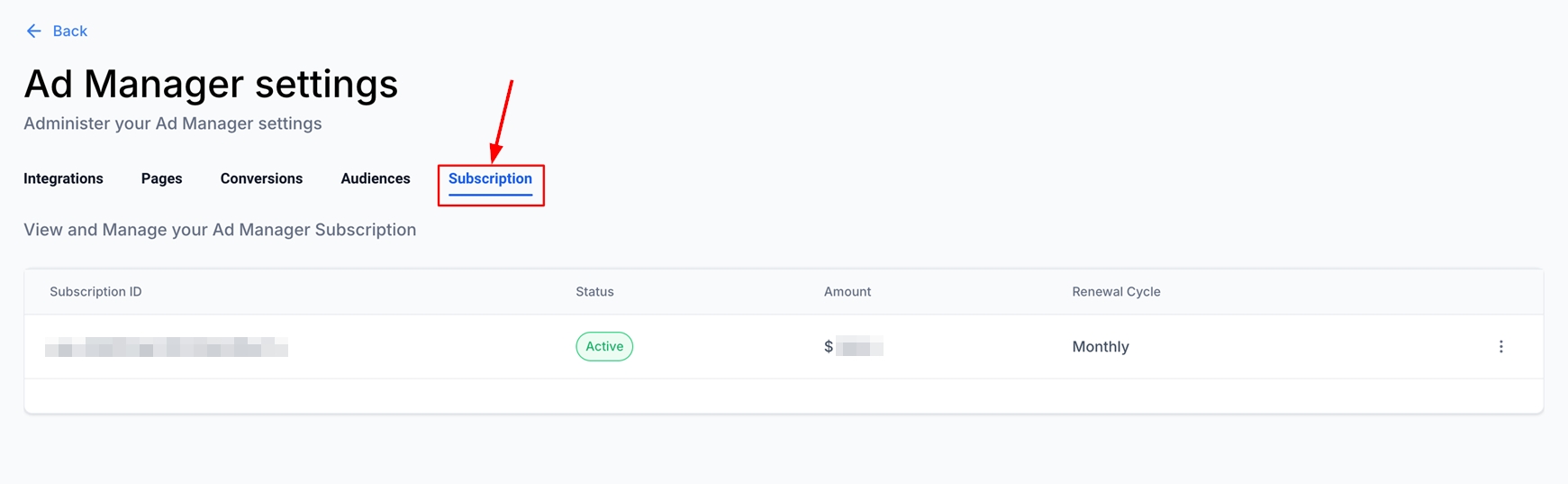The height and width of the screenshot is (484, 1568).
Task: Click the Status column header
Action: [594, 292]
